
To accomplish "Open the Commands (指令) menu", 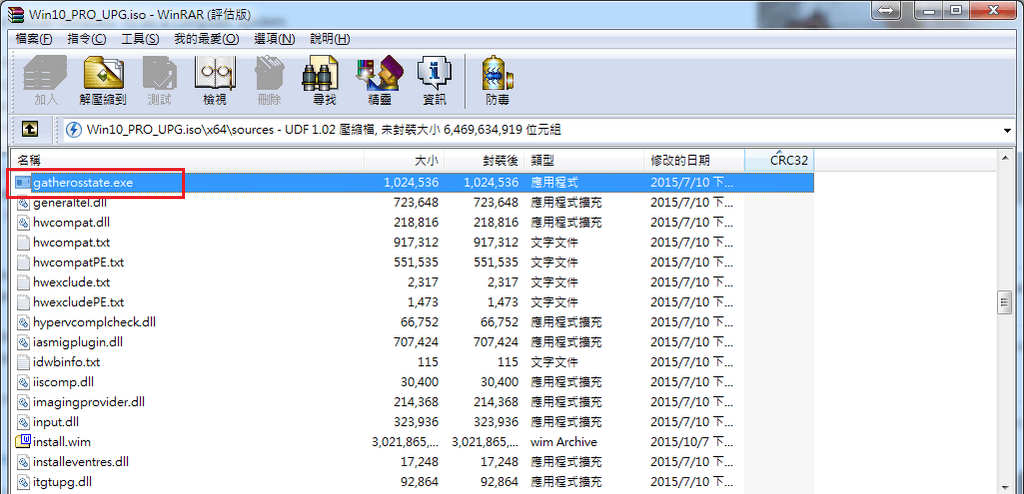I will pyautogui.click(x=87, y=39).
